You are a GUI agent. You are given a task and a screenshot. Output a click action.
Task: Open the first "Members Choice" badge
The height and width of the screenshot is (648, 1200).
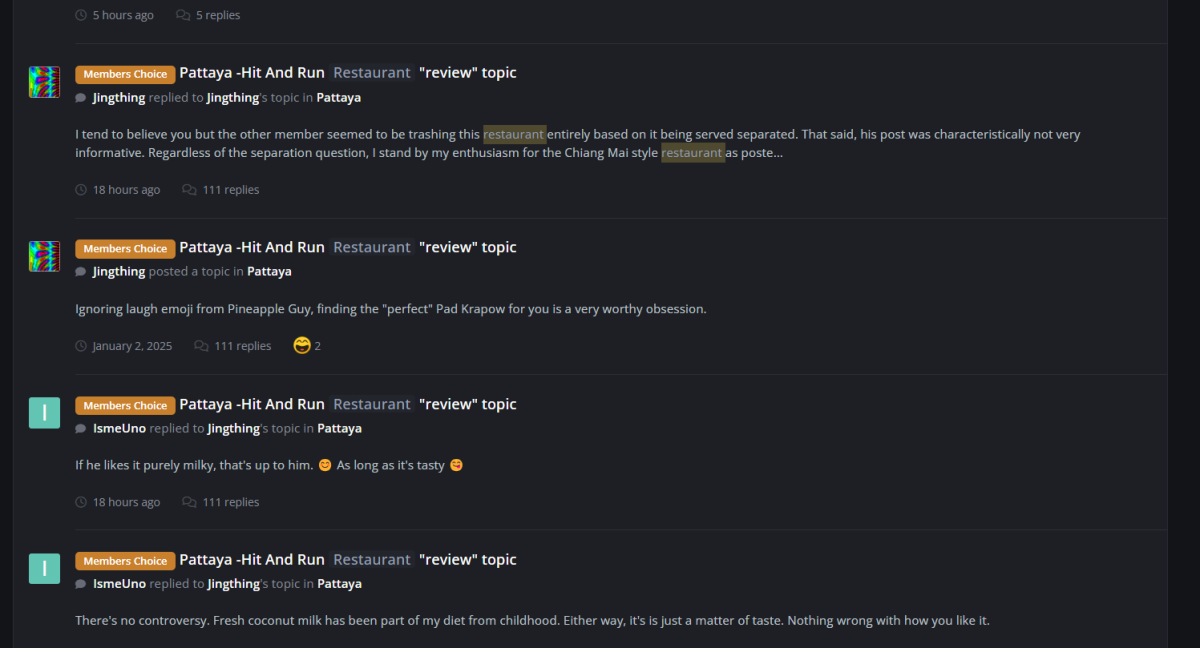click(x=125, y=74)
